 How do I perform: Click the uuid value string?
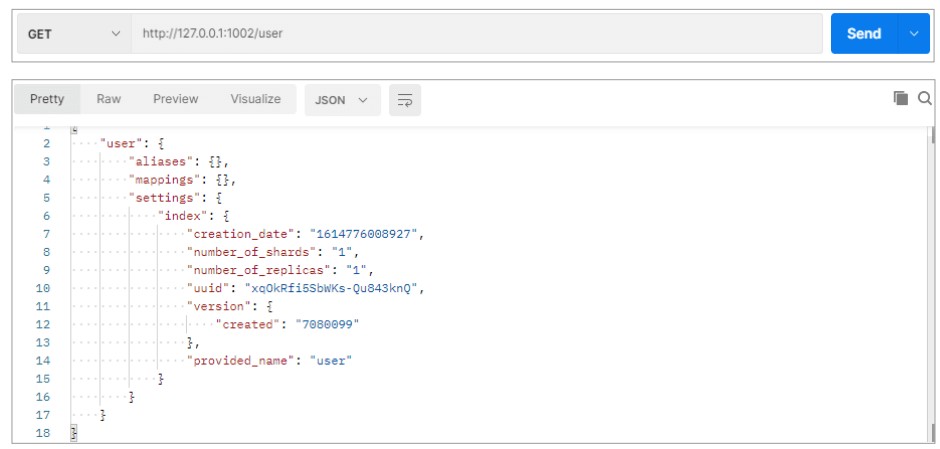click(334, 288)
